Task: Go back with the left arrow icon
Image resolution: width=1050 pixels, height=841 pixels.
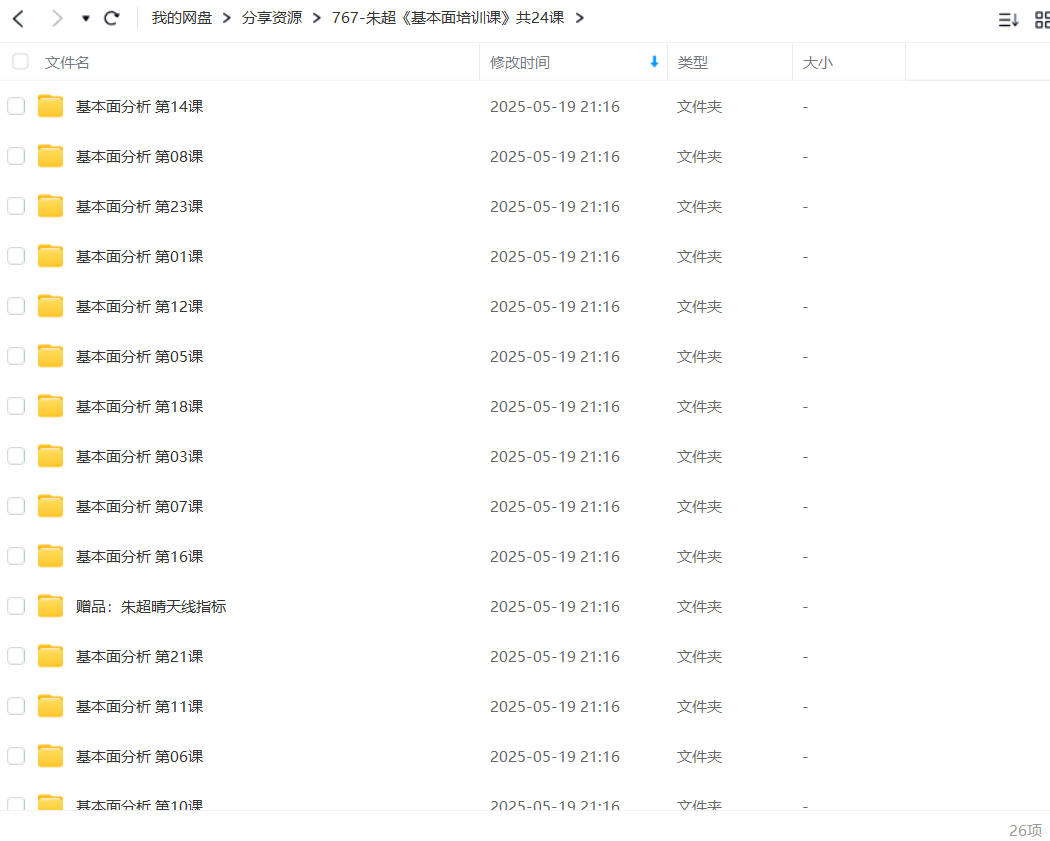Action: (x=19, y=19)
